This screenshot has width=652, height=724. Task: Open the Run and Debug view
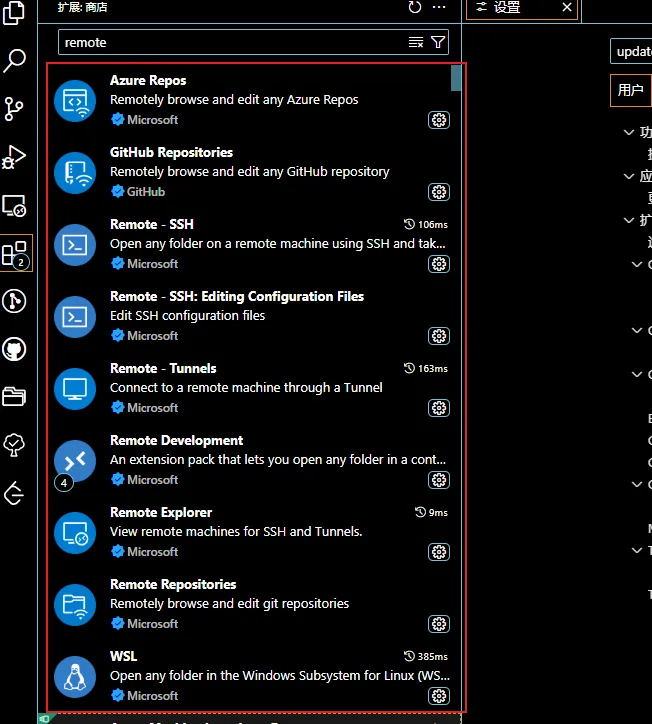tap(14, 157)
